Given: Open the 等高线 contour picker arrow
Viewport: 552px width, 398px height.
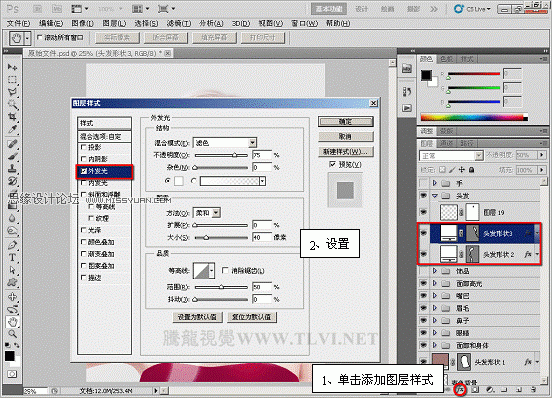Looking at the screenshot, I should [x=212, y=270].
